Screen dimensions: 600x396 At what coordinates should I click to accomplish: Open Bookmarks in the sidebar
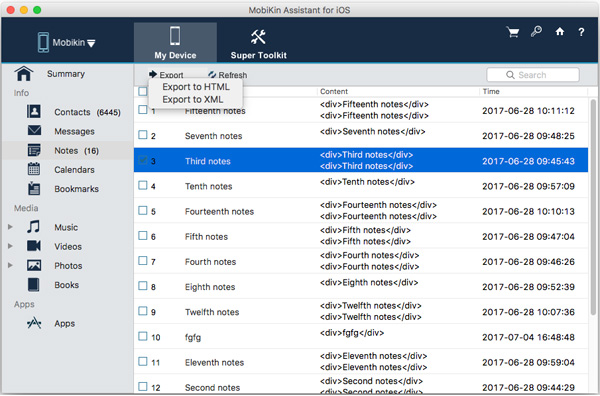[x=77, y=189]
